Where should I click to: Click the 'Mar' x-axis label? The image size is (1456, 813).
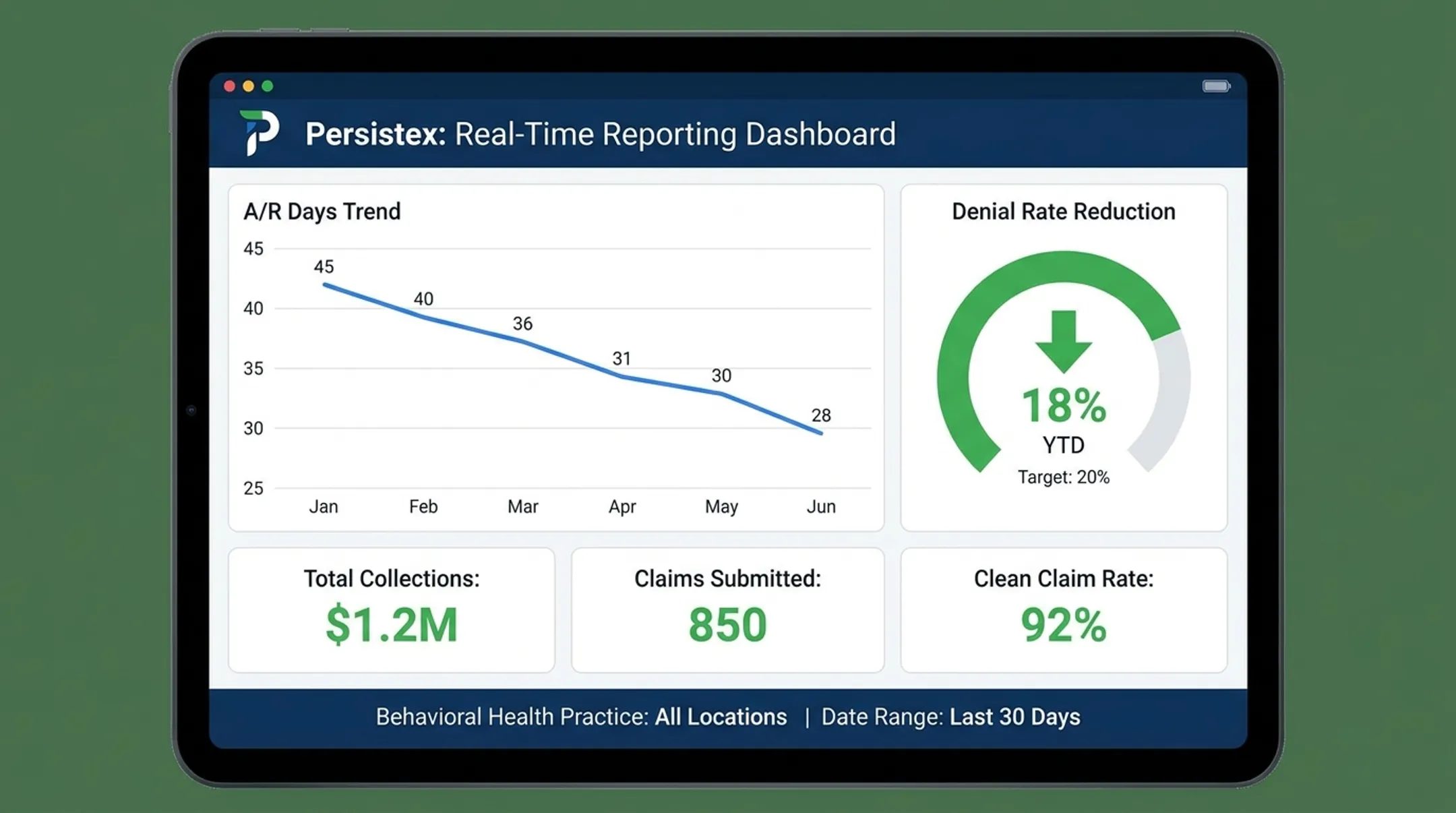[523, 506]
